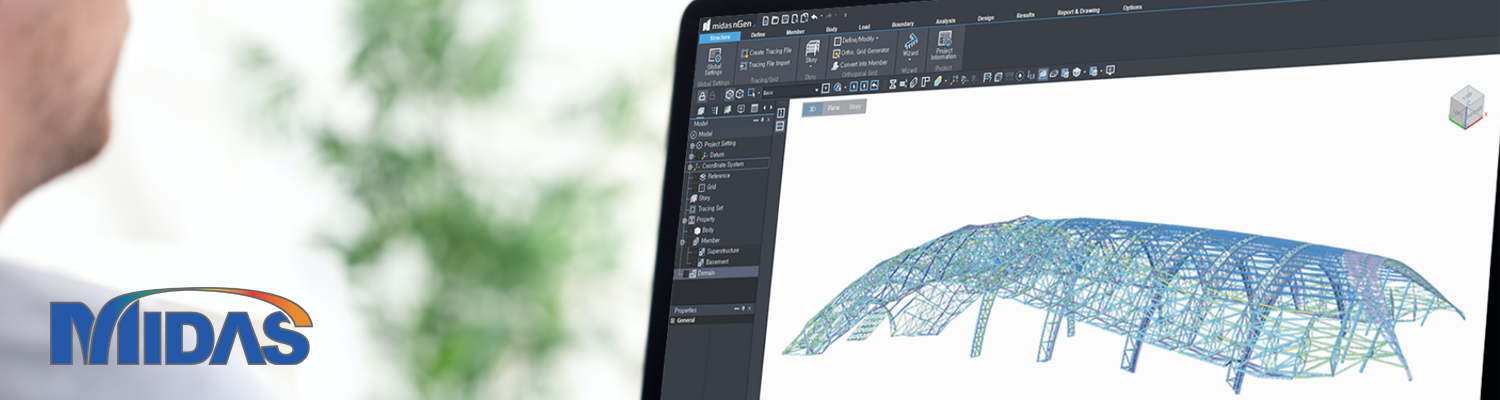Select the Domain tree item
The height and width of the screenshot is (400, 1500).
(x=706, y=272)
